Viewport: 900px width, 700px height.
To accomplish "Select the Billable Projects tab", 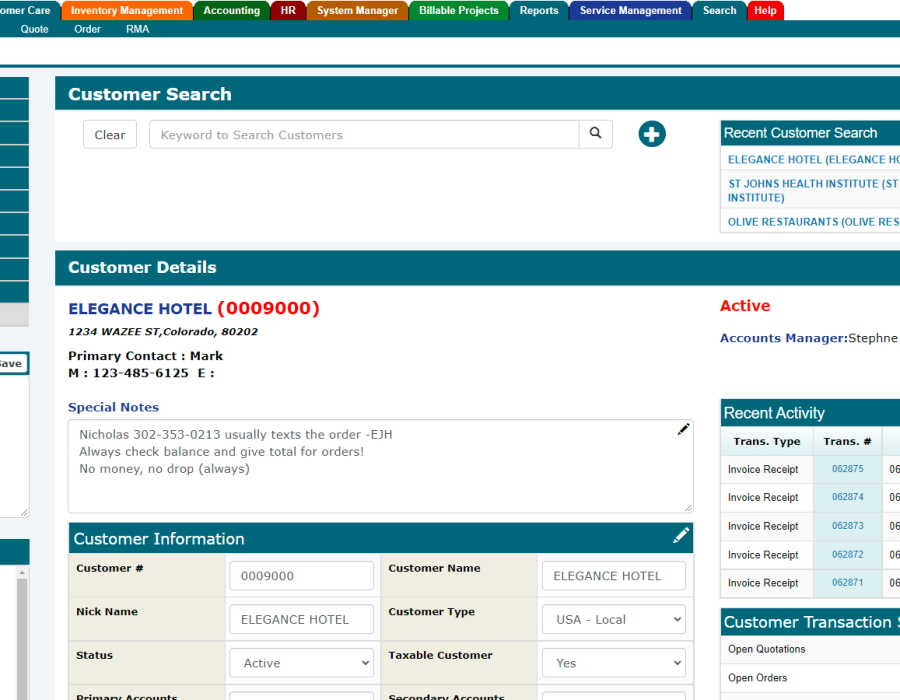I will [x=458, y=11].
